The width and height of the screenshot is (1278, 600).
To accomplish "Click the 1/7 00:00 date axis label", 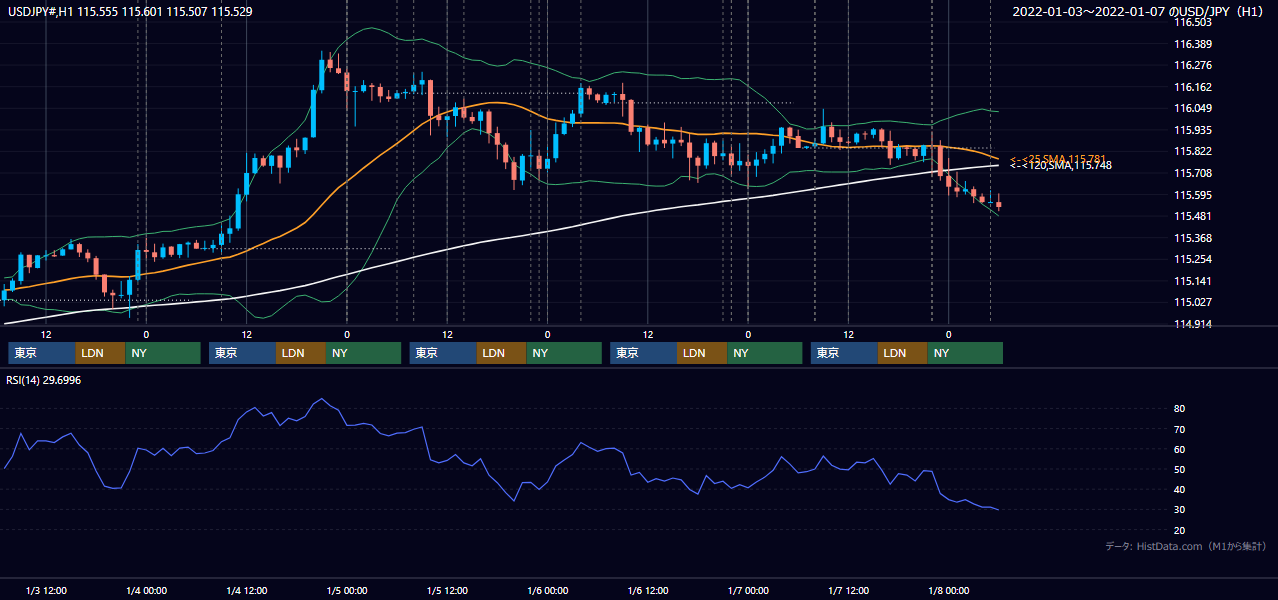I will pyautogui.click(x=748, y=590).
